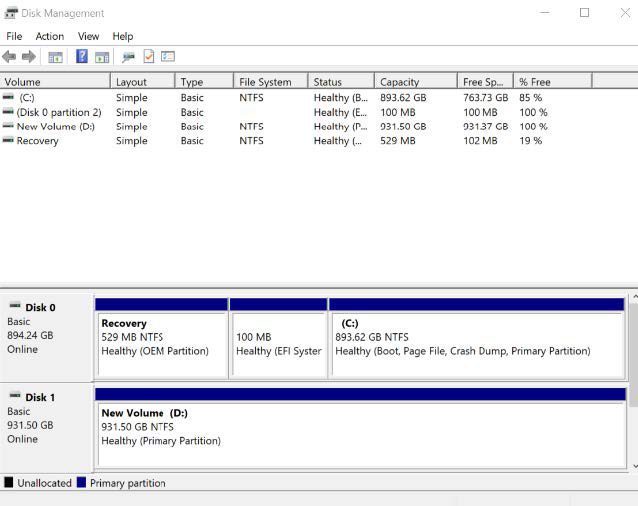The width and height of the screenshot is (638, 506).
Task: Select the (C:) volume row name
Action: 27,98
